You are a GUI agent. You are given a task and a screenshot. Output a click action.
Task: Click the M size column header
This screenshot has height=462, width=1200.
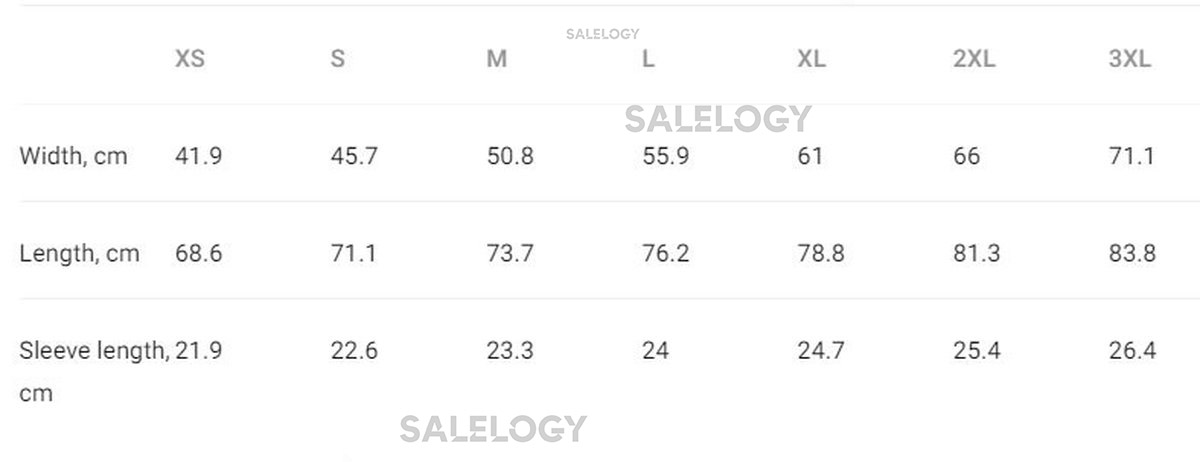pos(497,59)
